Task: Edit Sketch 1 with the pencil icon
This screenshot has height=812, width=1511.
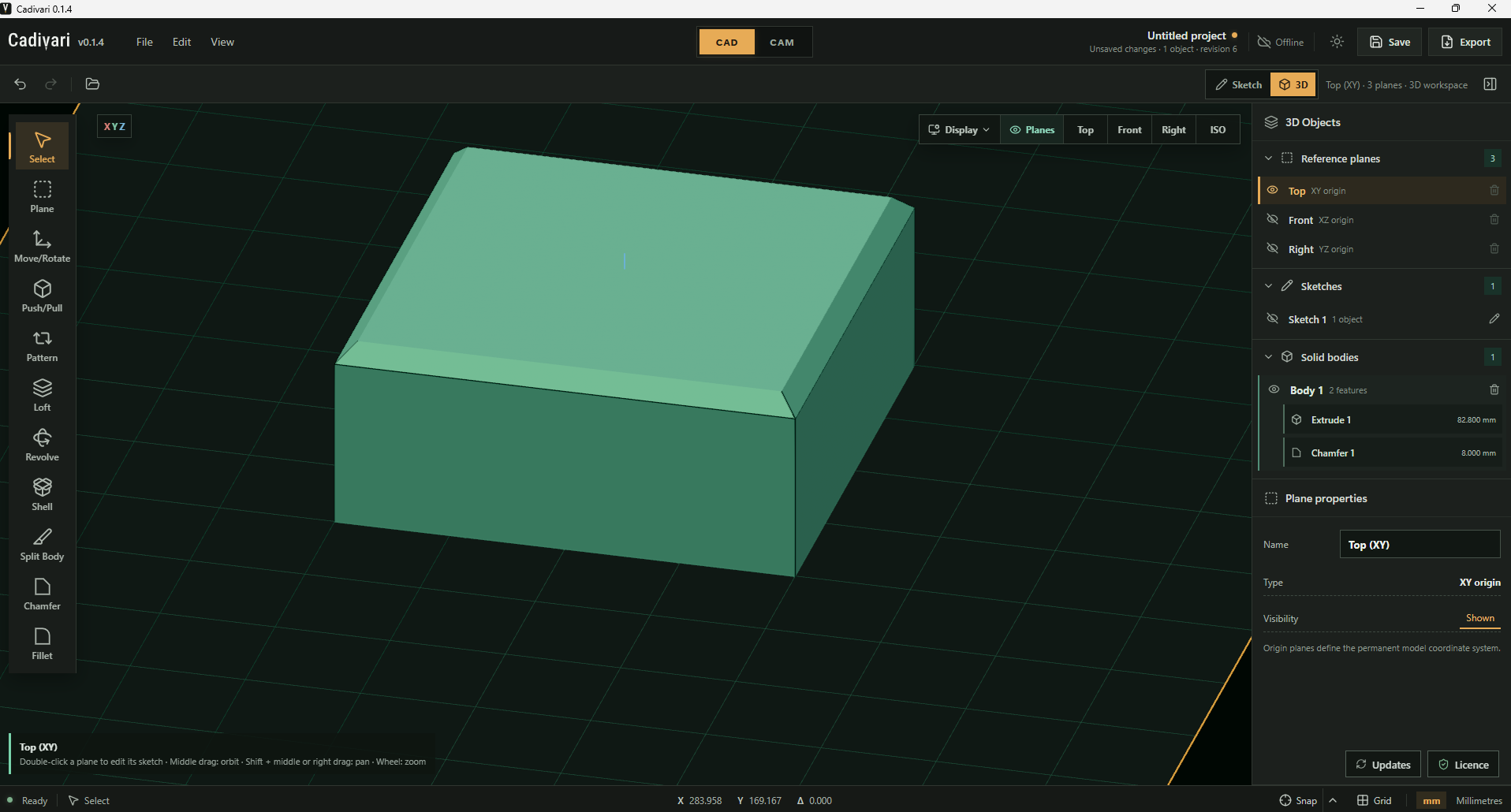Action: click(1494, 319)
